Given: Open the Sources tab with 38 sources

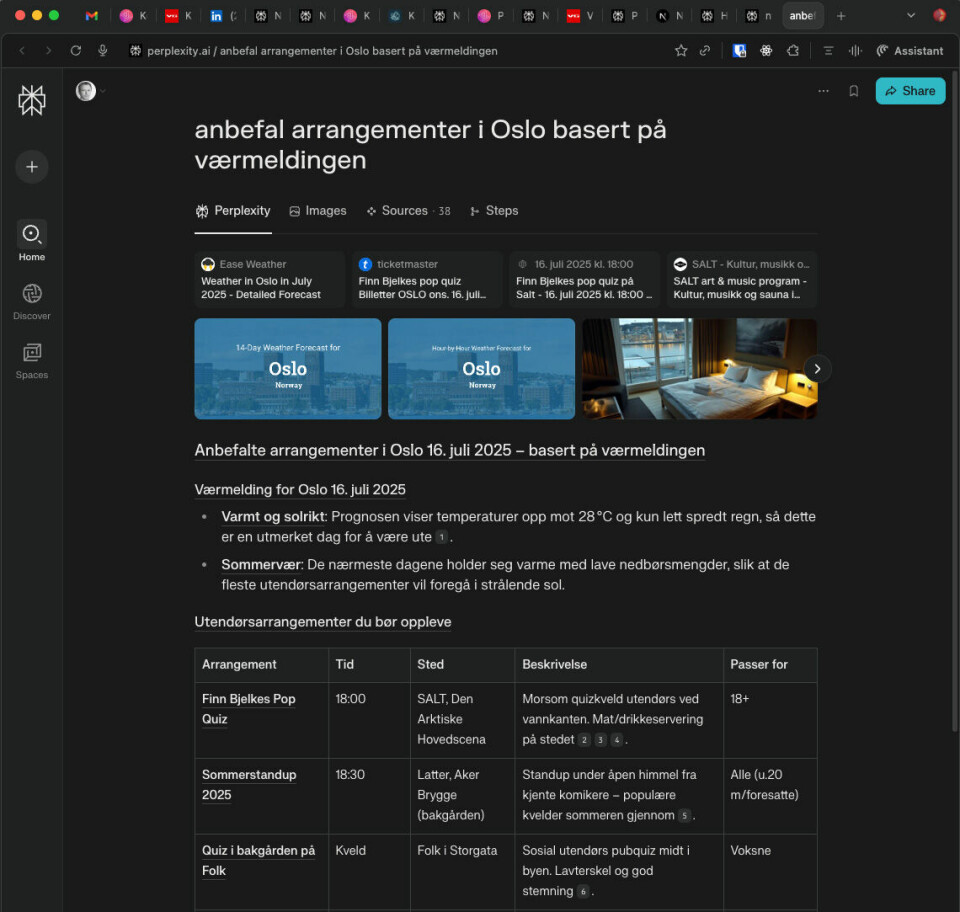Looking at the screenshot, I should pyautogui.click(x=408, y=211).
